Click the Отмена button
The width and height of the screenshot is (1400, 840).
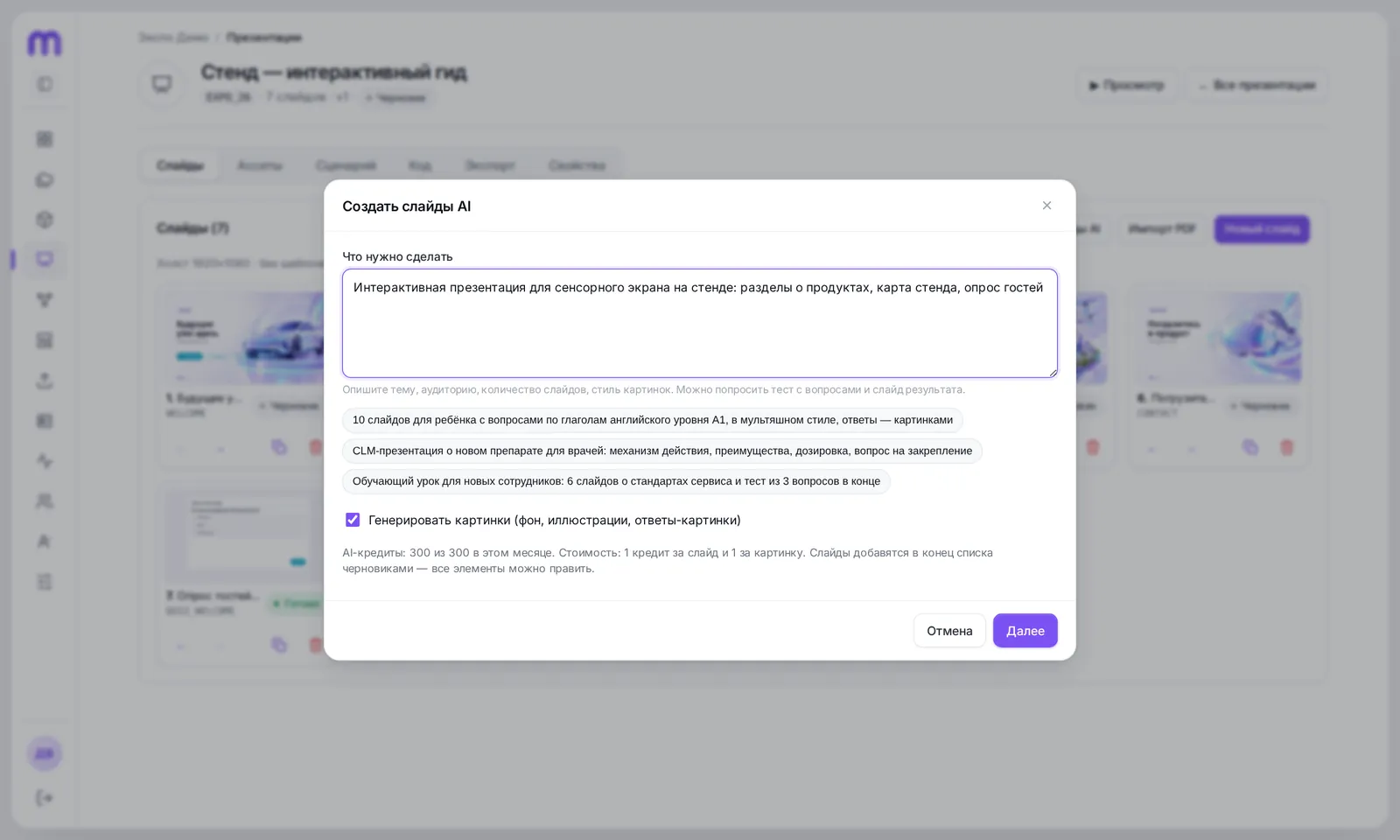pos(949,630)
